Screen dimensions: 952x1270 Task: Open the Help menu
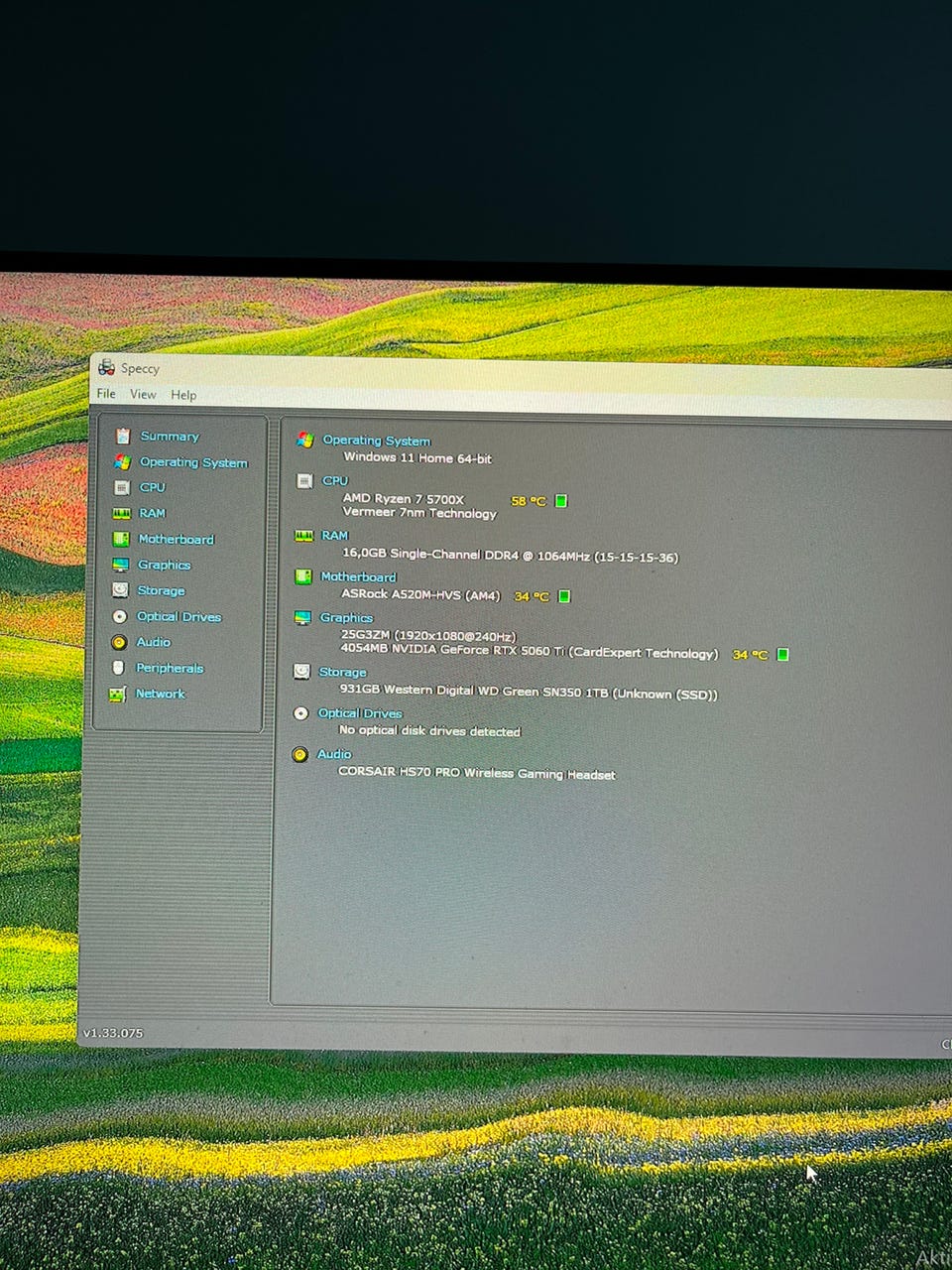[x=183, y=395]
